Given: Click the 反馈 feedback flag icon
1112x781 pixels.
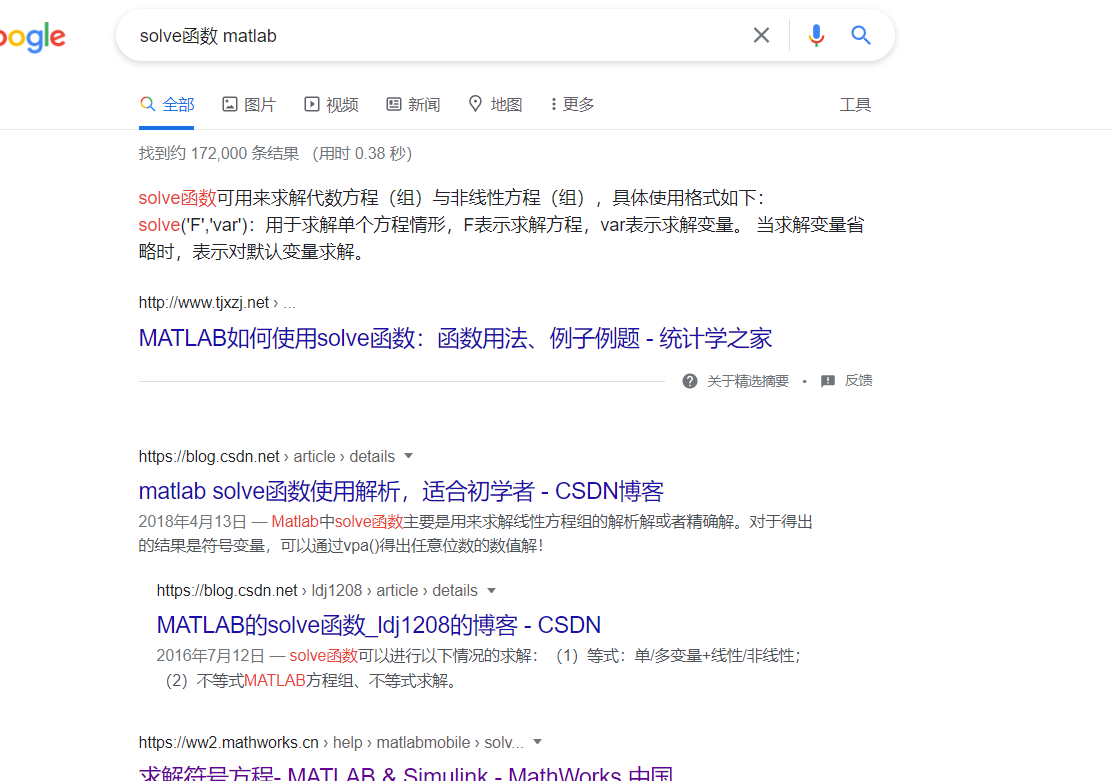Looking at the screenshot, I should click(828, 381).
